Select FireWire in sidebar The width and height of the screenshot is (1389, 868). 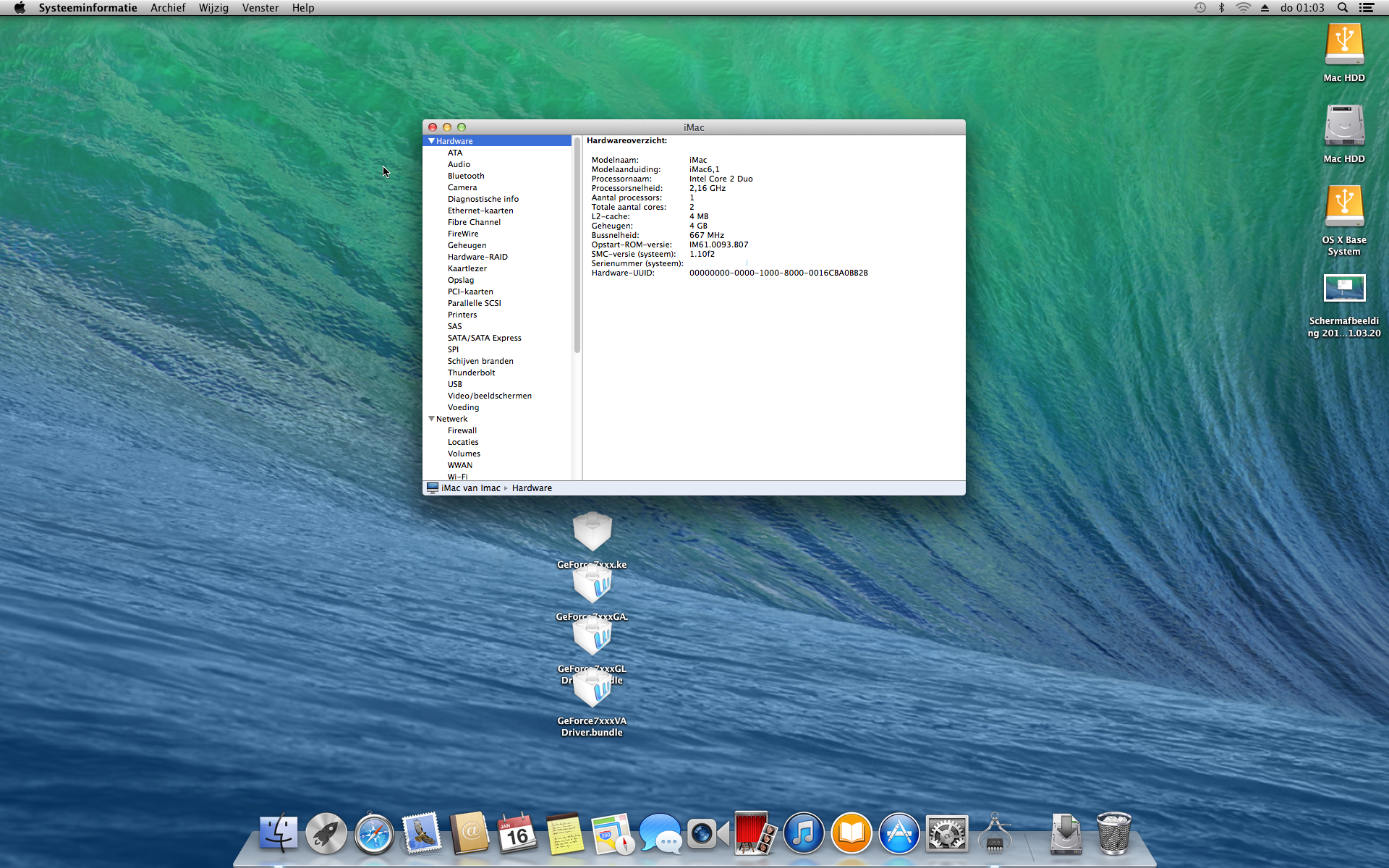463,234
